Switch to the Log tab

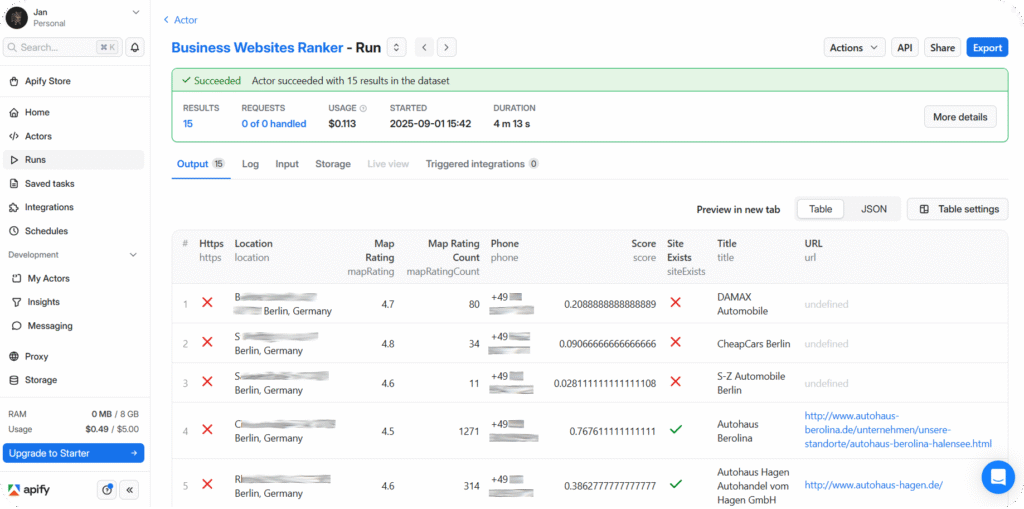click(250, 164)
